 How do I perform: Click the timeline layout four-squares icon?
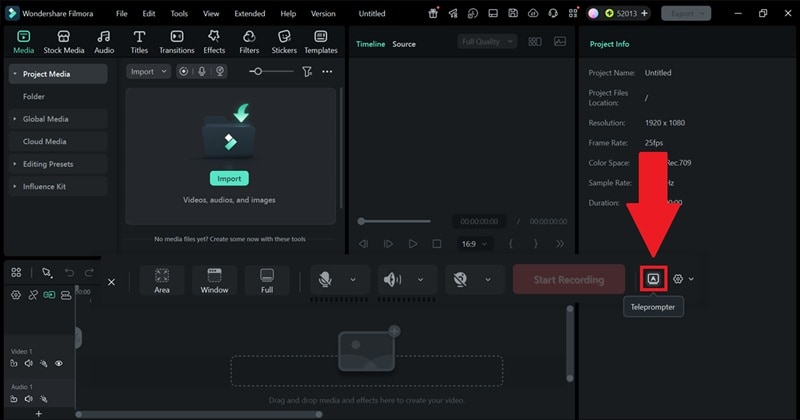point(16,272)
